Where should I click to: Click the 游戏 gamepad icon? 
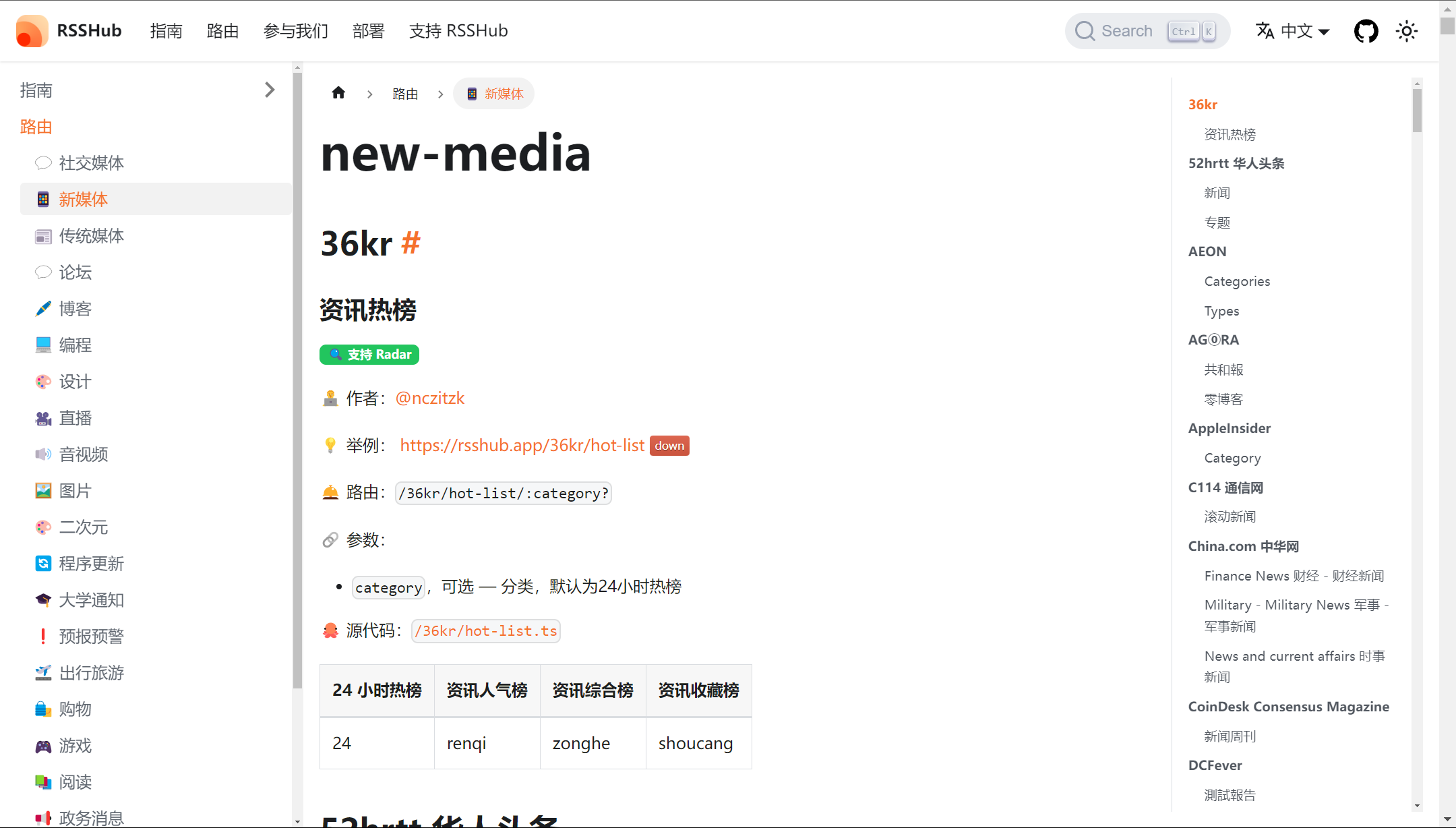click(x=43, y=746)
